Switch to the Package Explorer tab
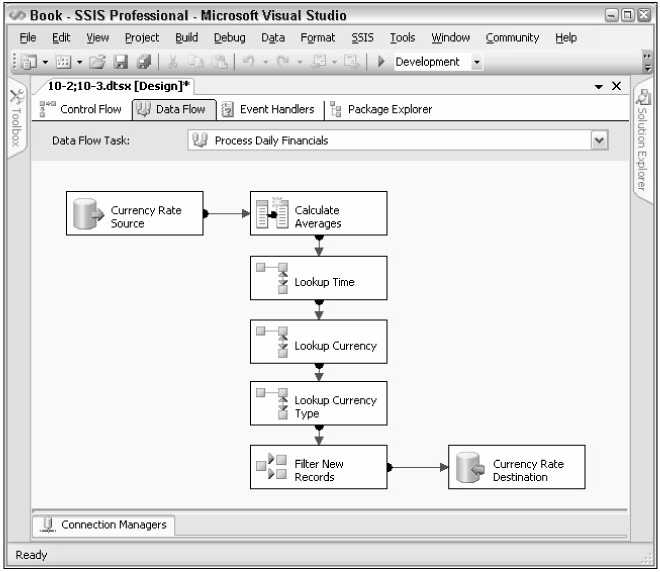 [x=381, y=109]
